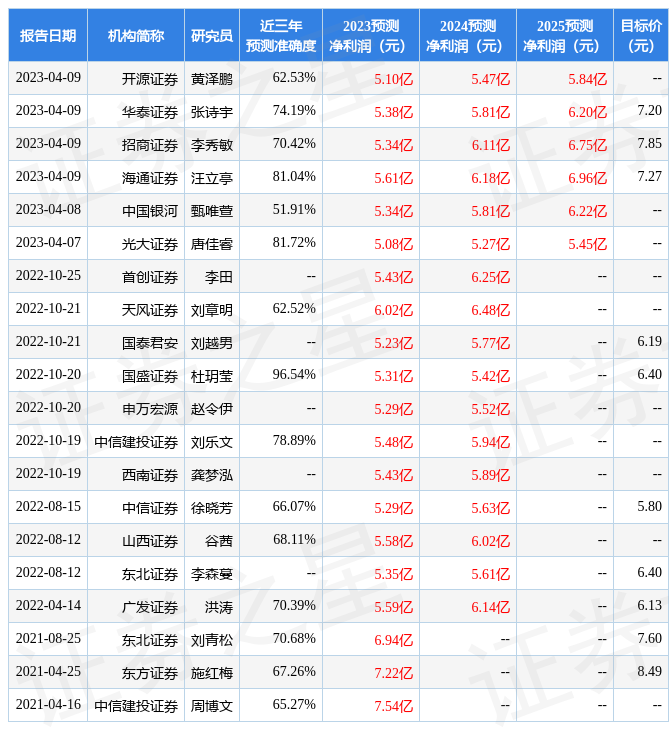The height and width of the screenshot is (730, 669).
Task: Click report date 2022-04-14
Action: click(x=48, y=605)
